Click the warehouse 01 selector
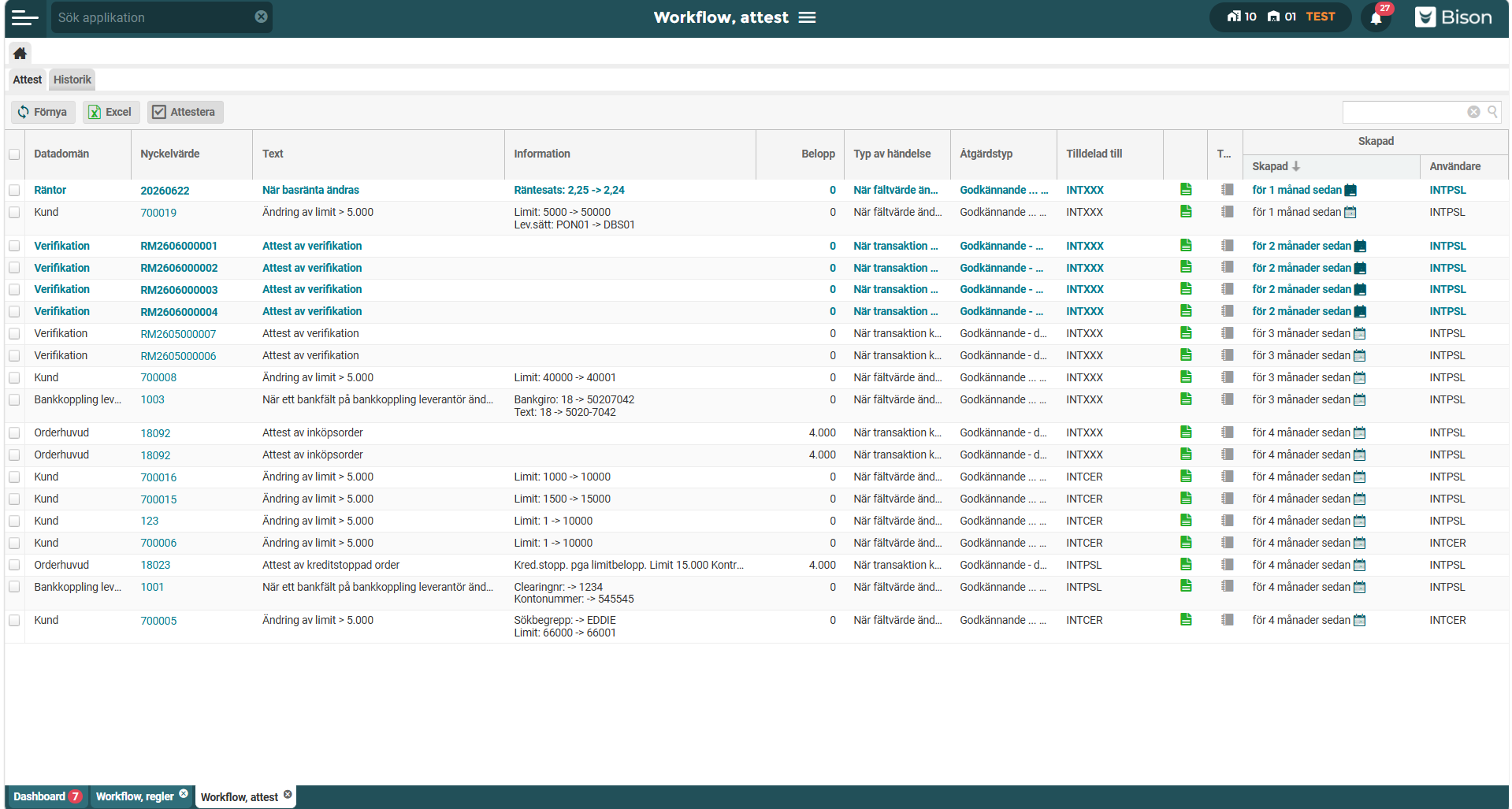 [1281, 17]
